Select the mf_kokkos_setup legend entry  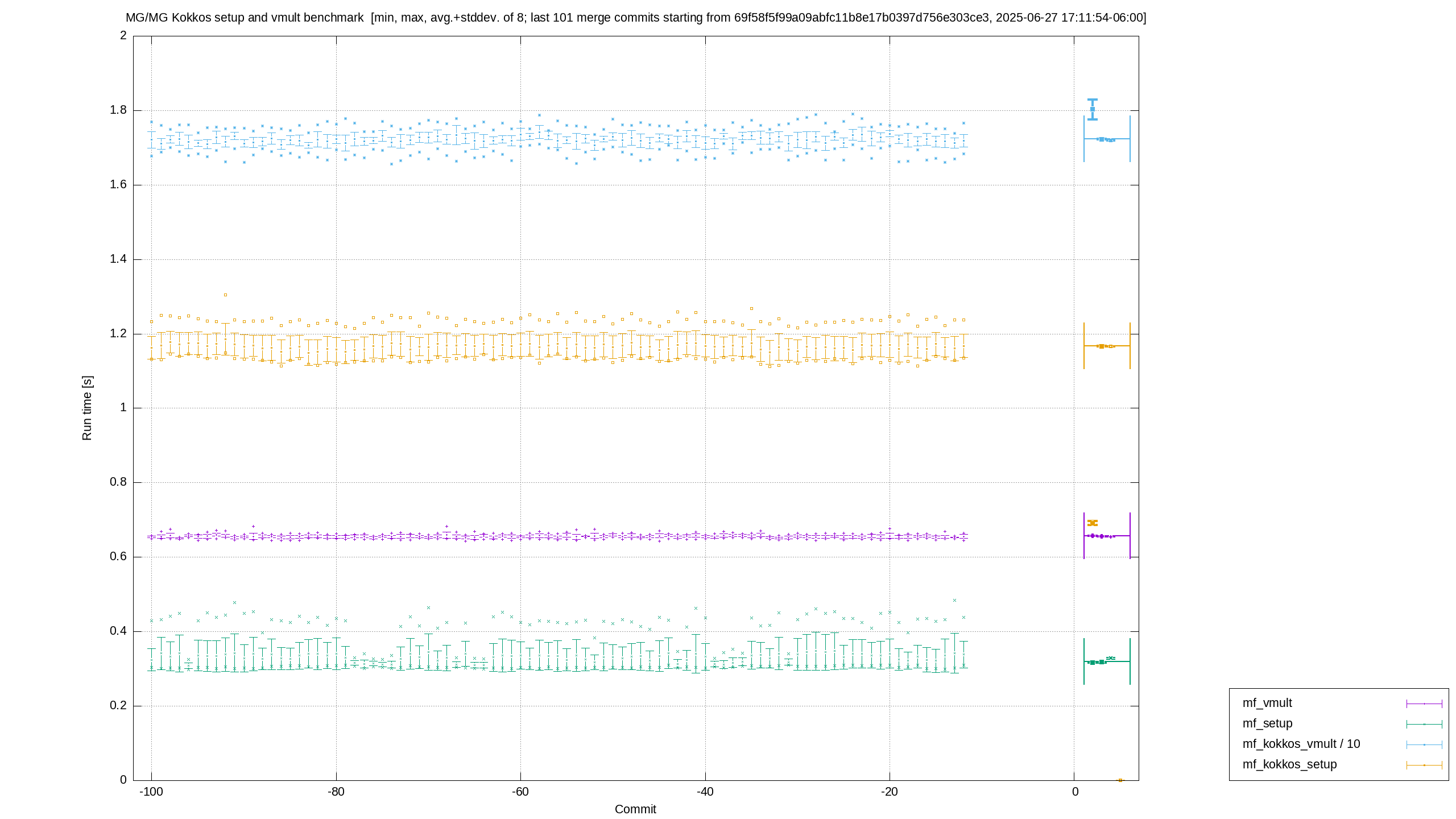coord(1289,764)
